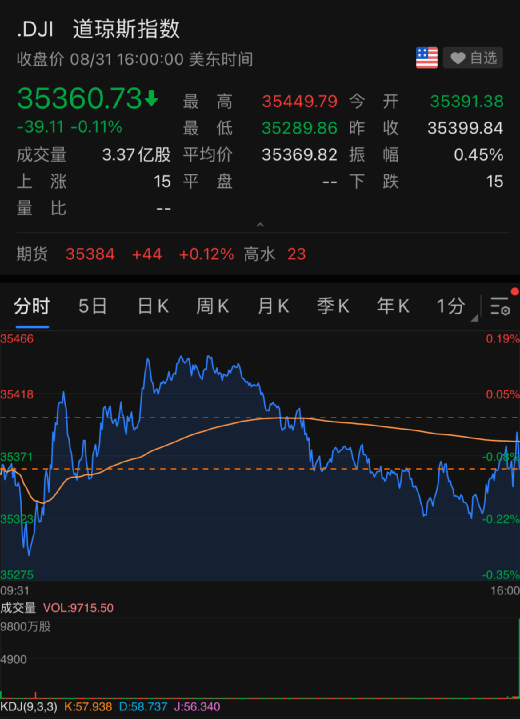Click the 35360.73 closing price
This screenshot has height=719, width=520.
[79, 98]
